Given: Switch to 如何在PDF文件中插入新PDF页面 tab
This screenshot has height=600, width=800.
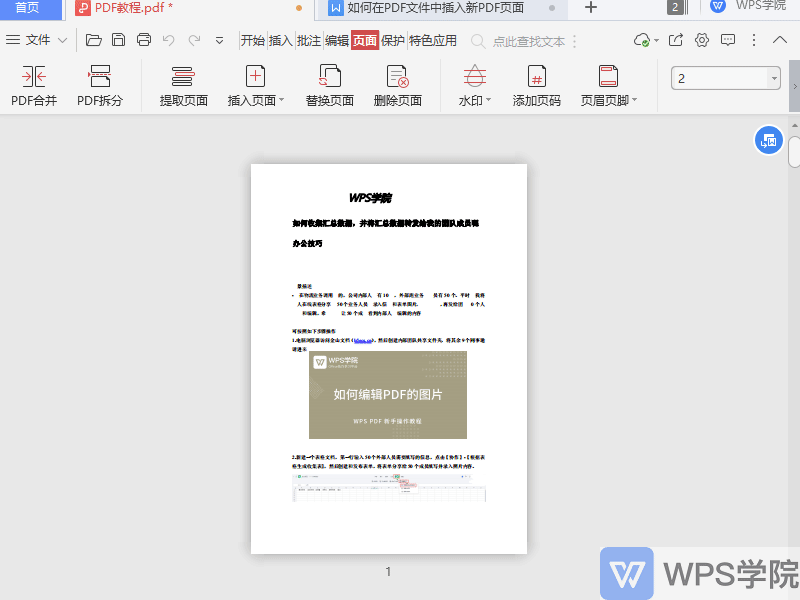Looking at the screenshot, I should 441,8.
